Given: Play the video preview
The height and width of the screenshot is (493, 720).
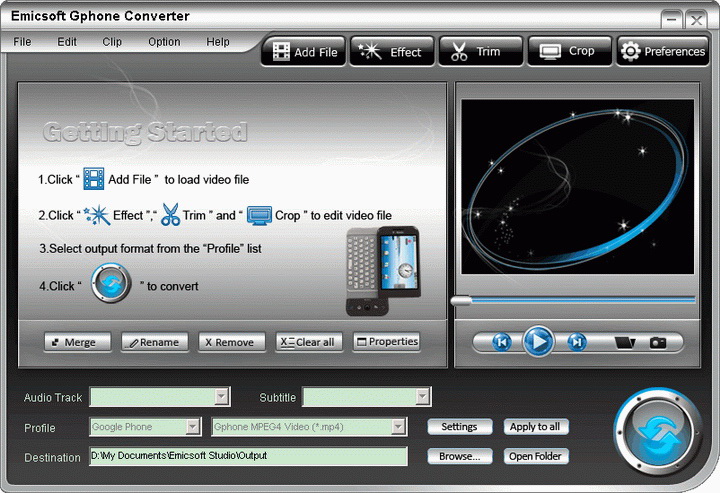Looking at the screenshot, I should (538, 342).
